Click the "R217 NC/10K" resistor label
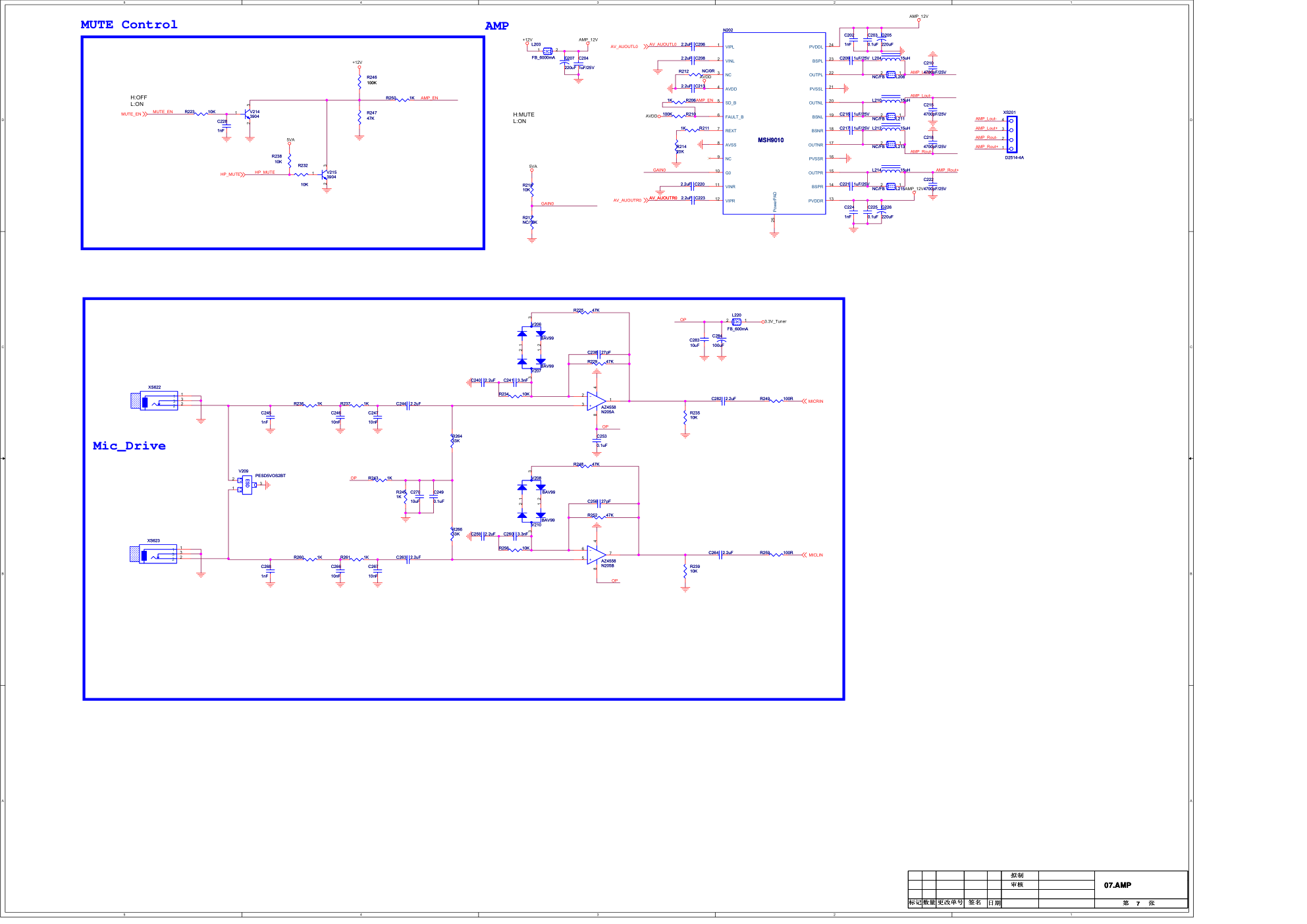Image resolution: width=1307 pixels, height=924 pixels. [529, 220]
